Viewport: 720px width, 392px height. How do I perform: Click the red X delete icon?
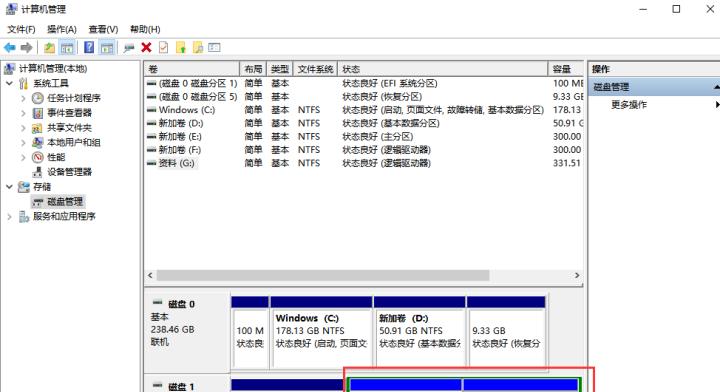click(x=146, y=47)
